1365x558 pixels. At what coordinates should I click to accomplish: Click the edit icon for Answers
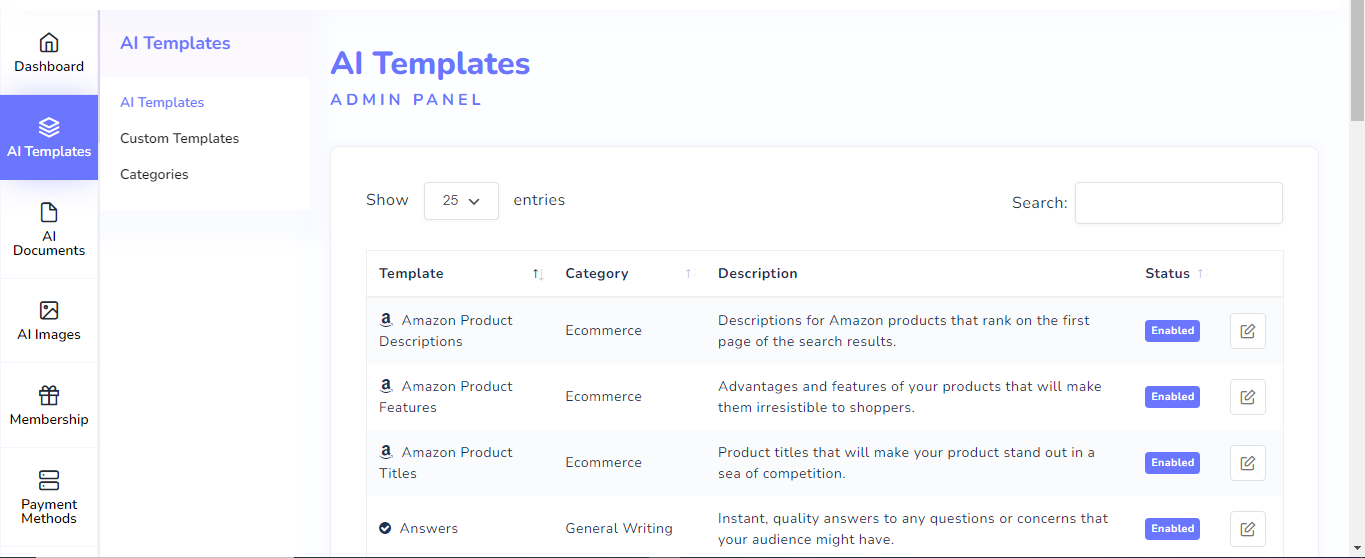click(x=1247, y=529)
